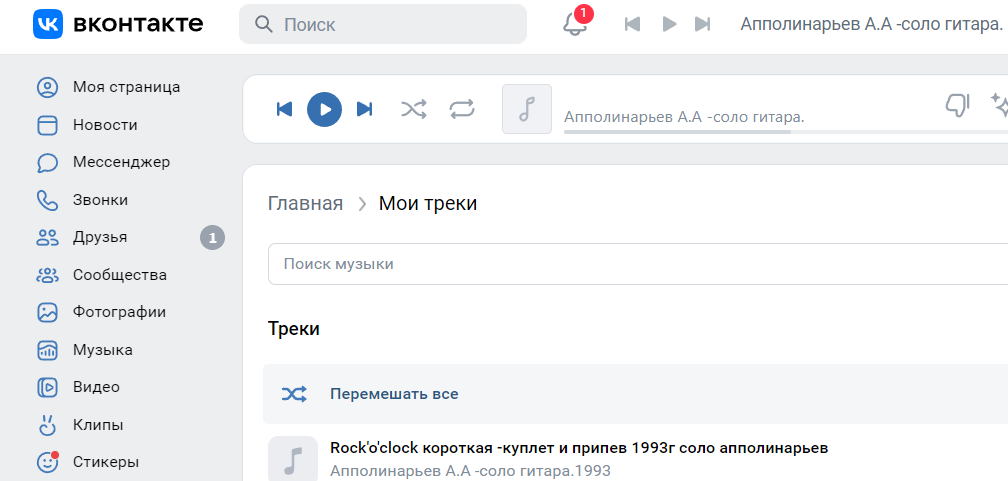Click player track name Апполинарьев А.А -соло гитара
The height and width of the screenshot is (481, 1008).
coord(684,118)
